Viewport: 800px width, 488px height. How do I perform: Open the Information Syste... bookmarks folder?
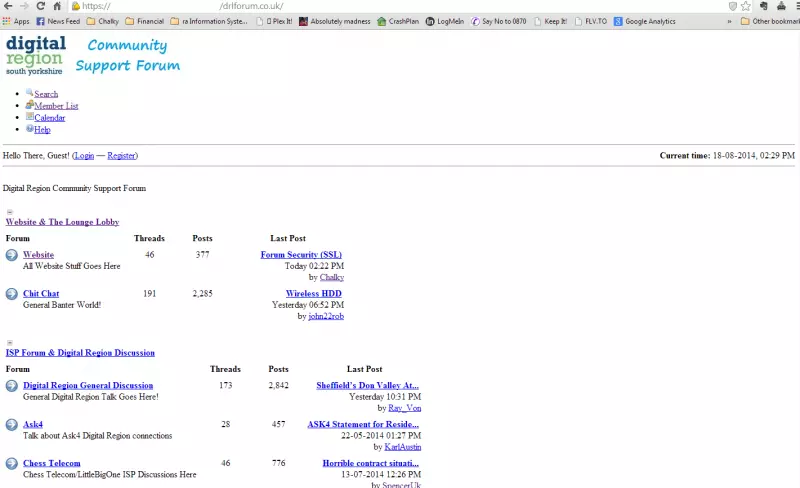(x=209, y=21)
